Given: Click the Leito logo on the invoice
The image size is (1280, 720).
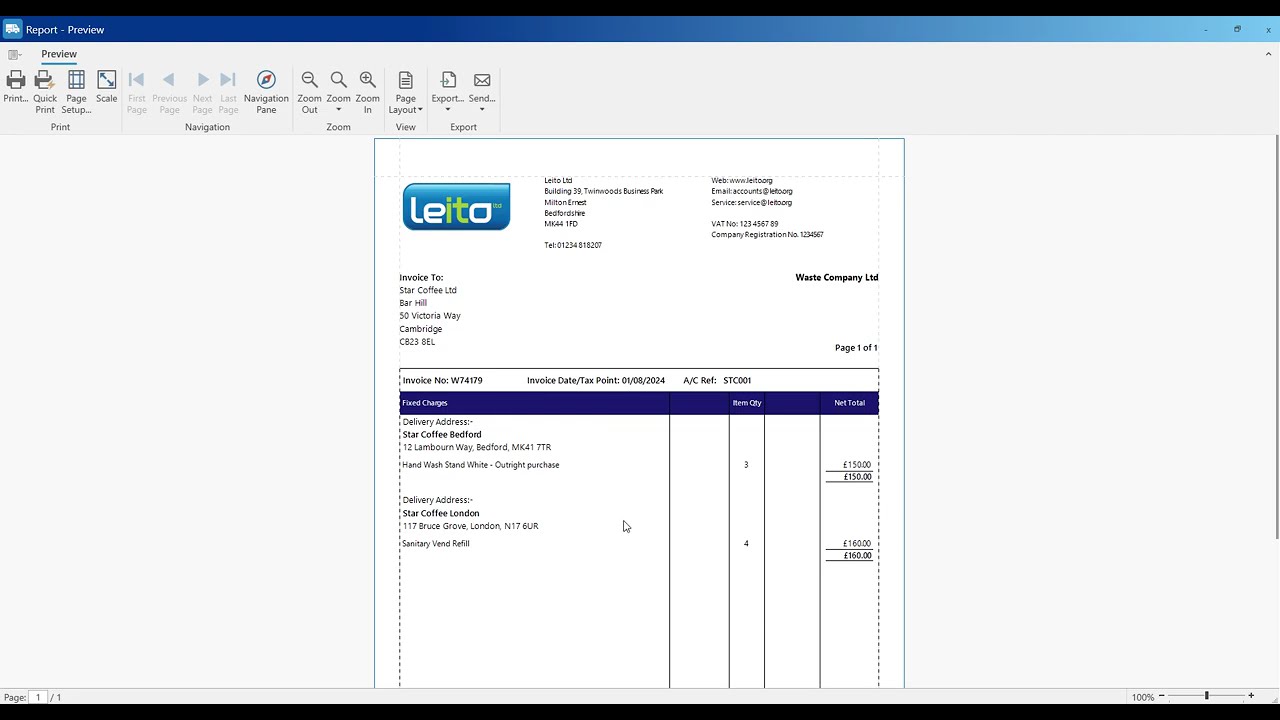Looking at the screenshot, I should tap(456, 206).
